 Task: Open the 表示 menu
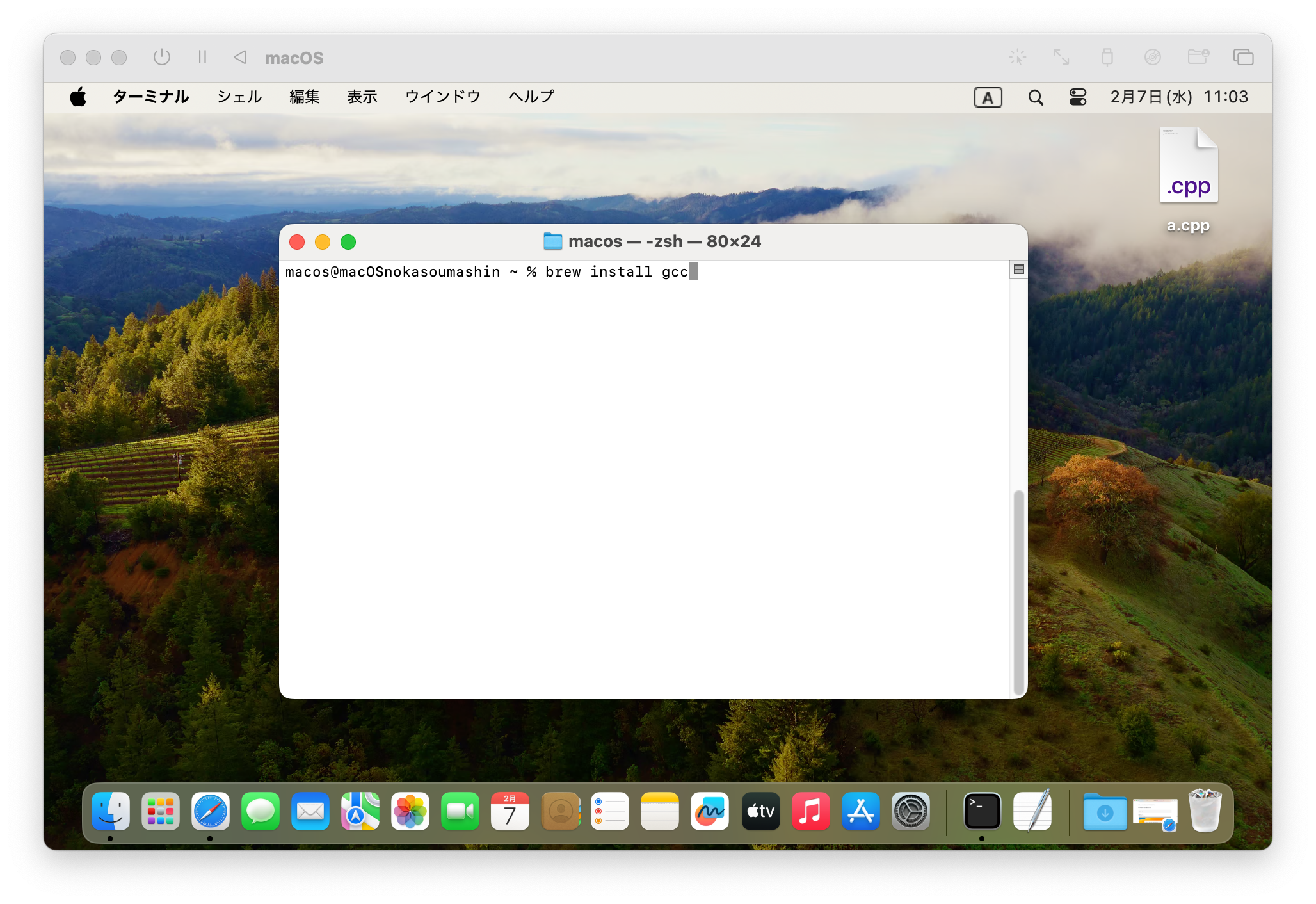click(x=362, y=97)
